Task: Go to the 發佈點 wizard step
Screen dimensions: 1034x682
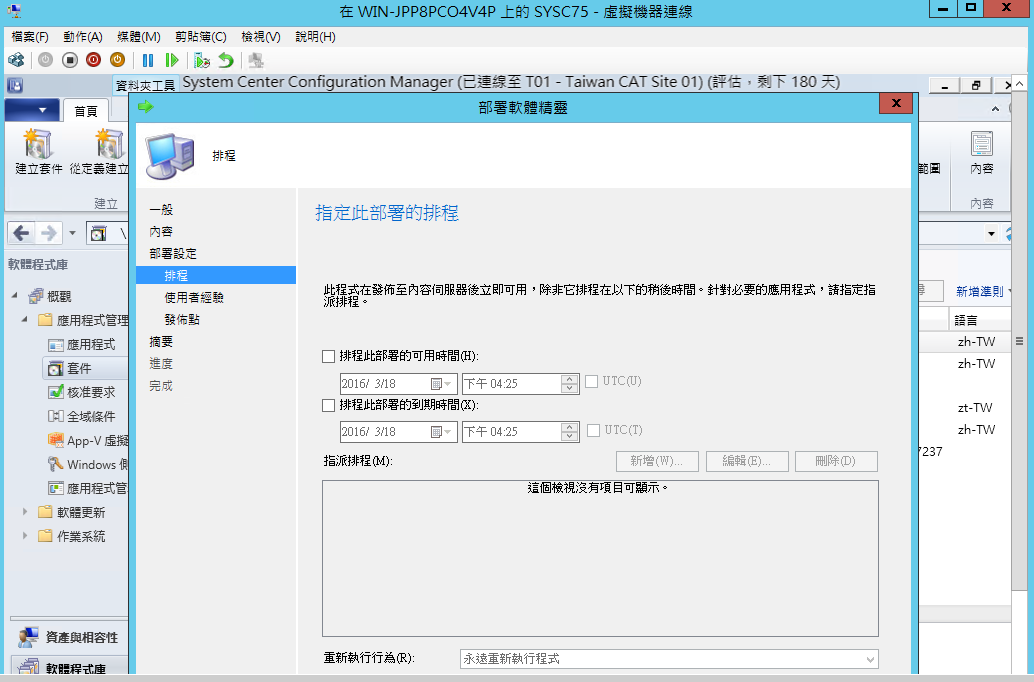Action: (x=182, y=319)
